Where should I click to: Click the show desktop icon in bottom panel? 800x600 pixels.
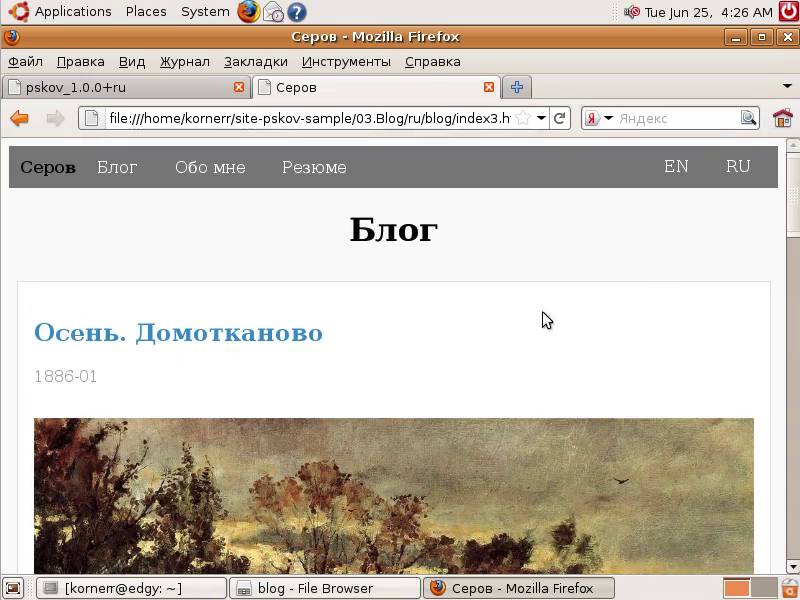pos(12,588)
